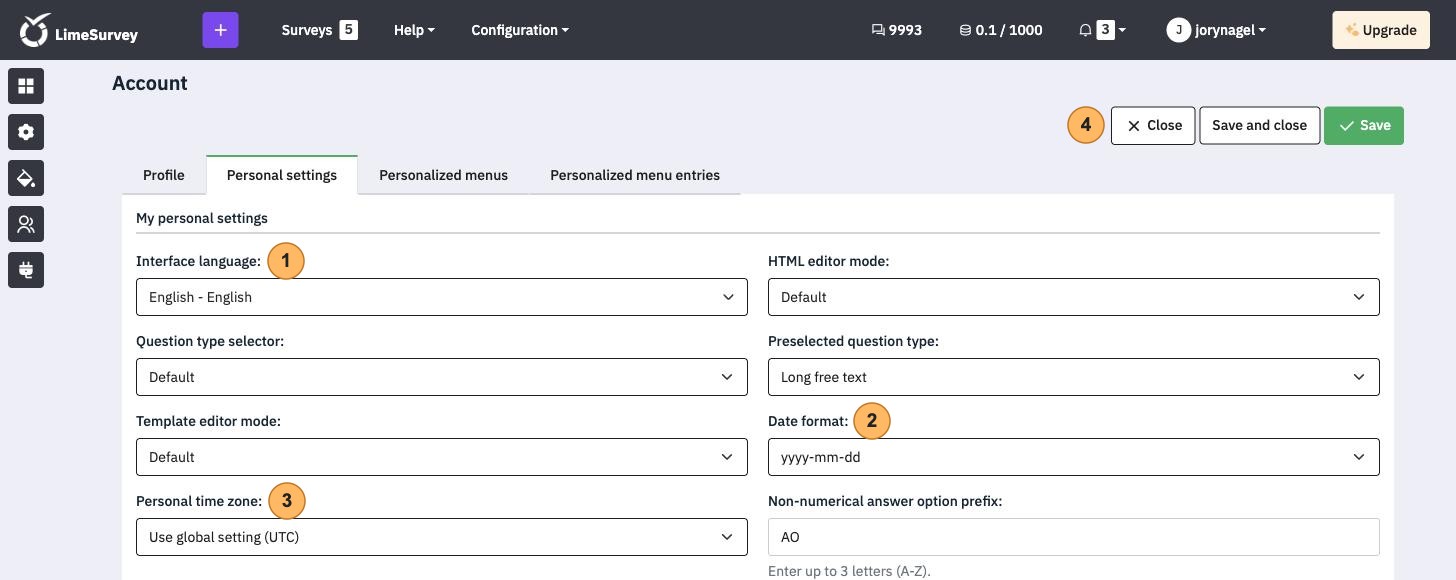Viewport: 1456px width, 580px height.
Task: Expand the Template editor mode dropdown
Action: (442, 457)
